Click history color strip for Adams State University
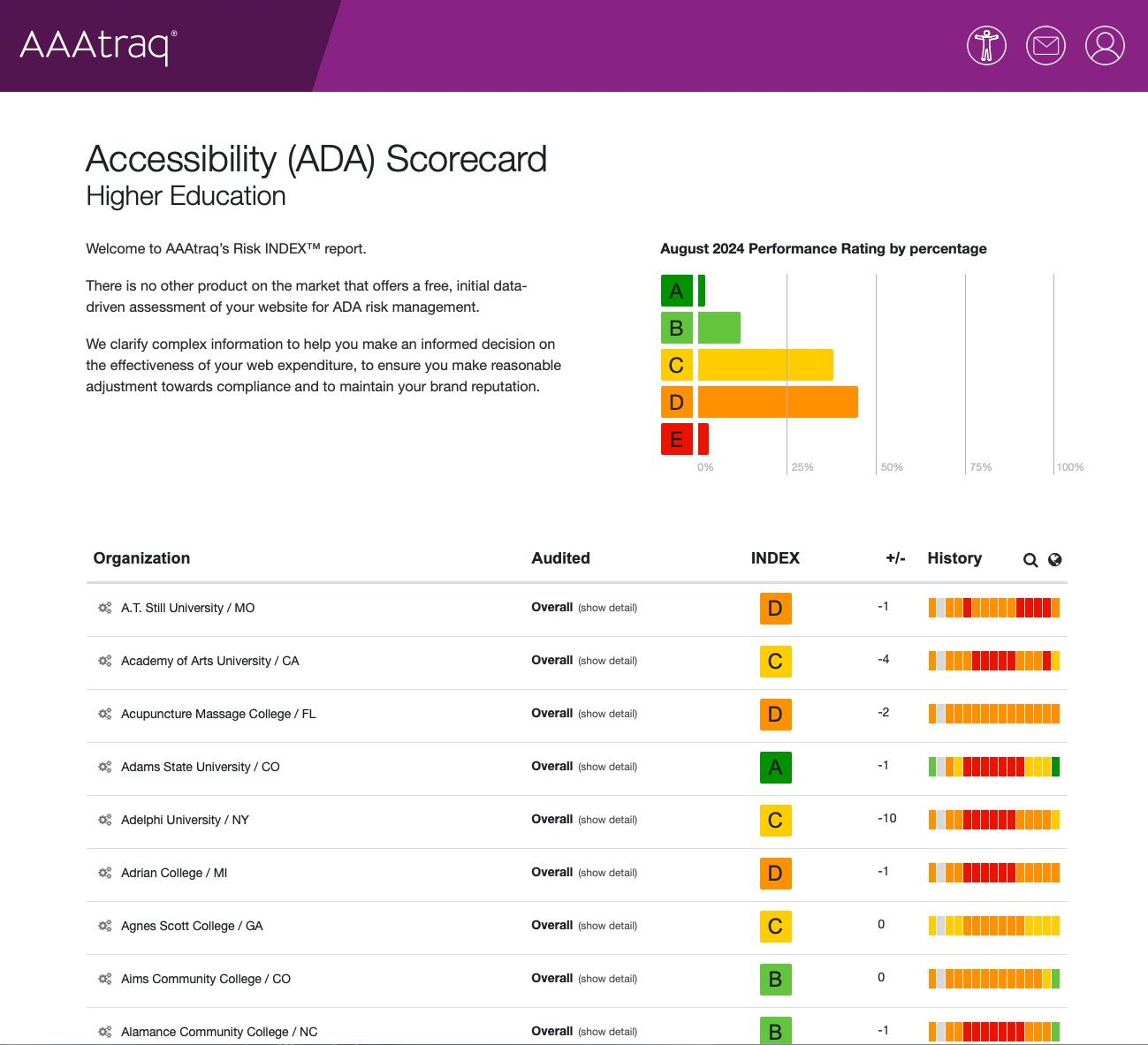This screenshot has width=1148, height=1045. pyautogui.click(x=994, y=767)
